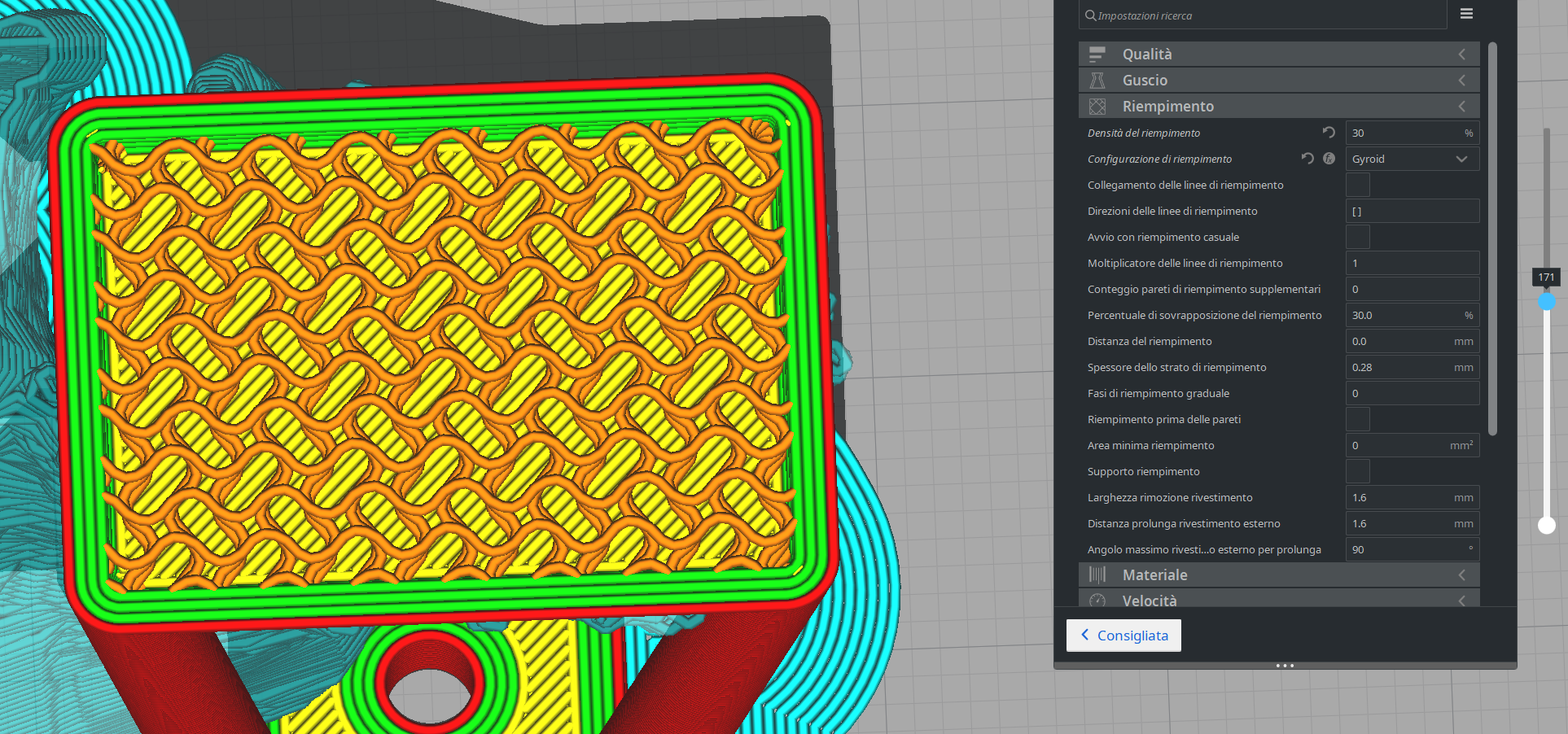
Task: Enable Supporto riempimento
Action: click(x=1357, y=471)
